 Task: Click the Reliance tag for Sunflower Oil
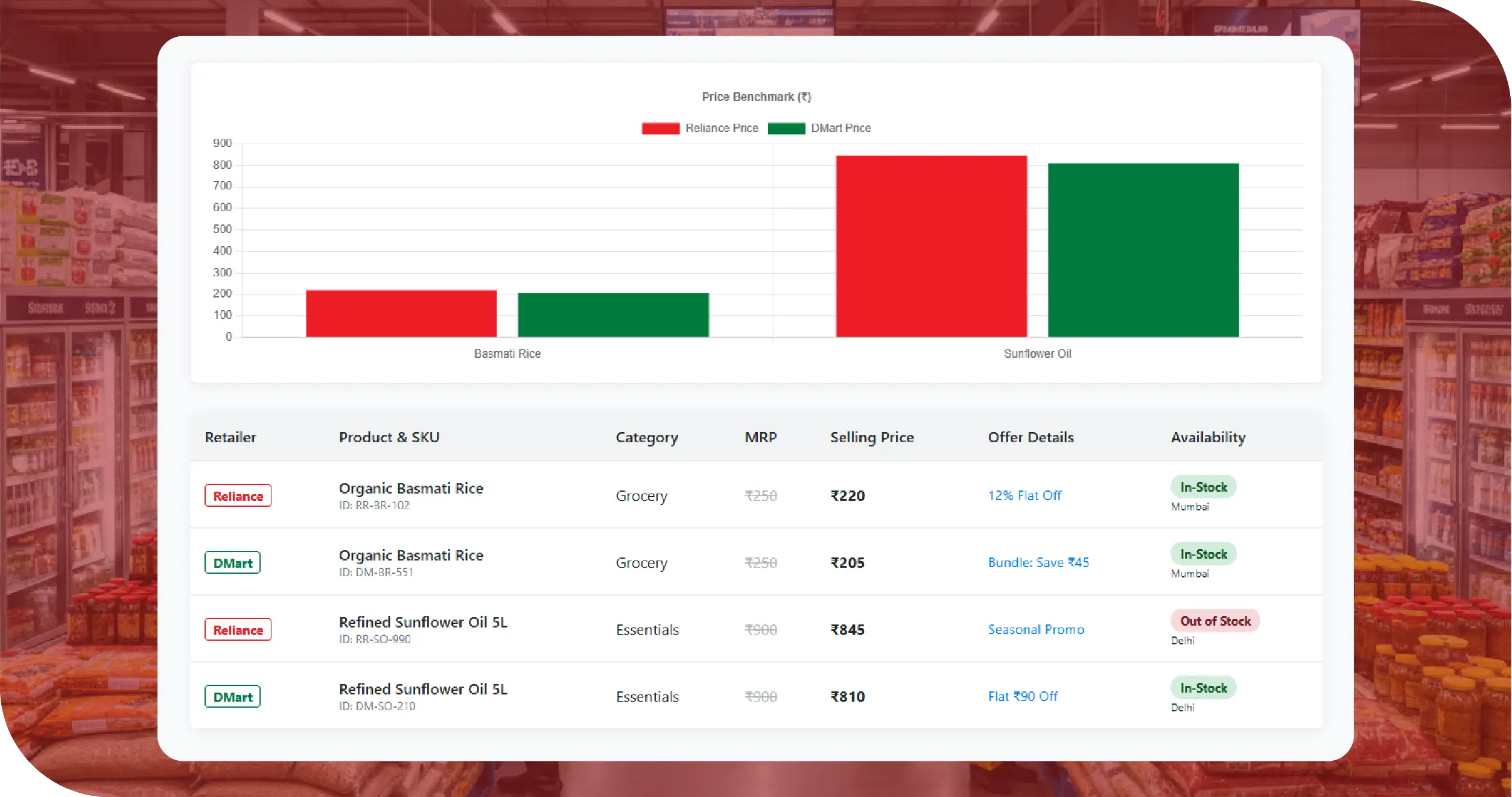238,630
